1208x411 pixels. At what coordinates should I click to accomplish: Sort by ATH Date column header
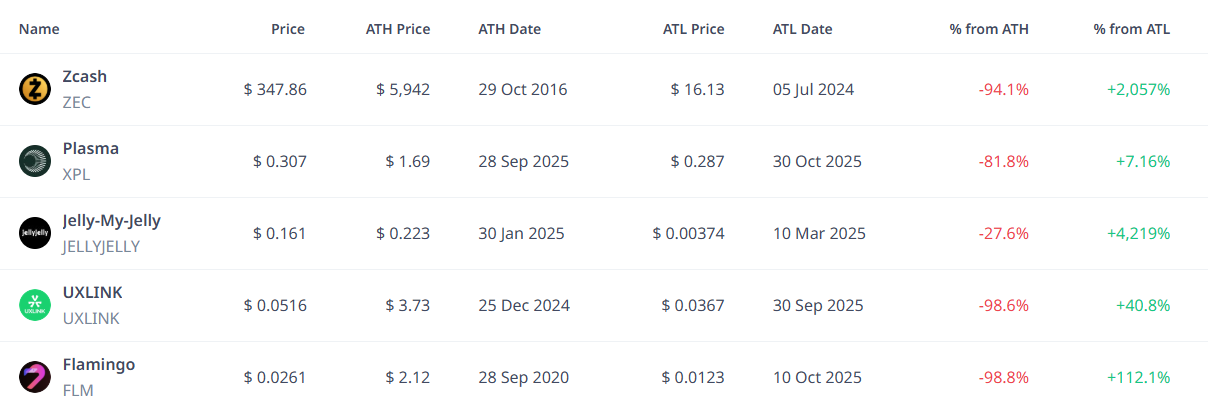pyautogui.click(x=509, y=29)
